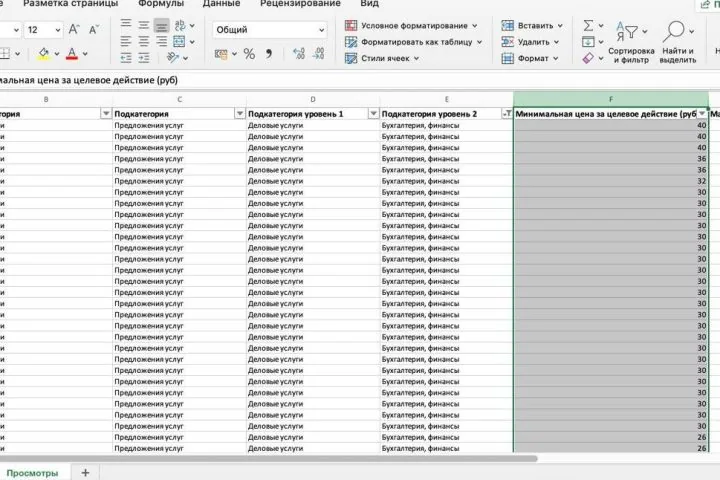
Task: Open the font size 12 dropdown
Action: 58,30
